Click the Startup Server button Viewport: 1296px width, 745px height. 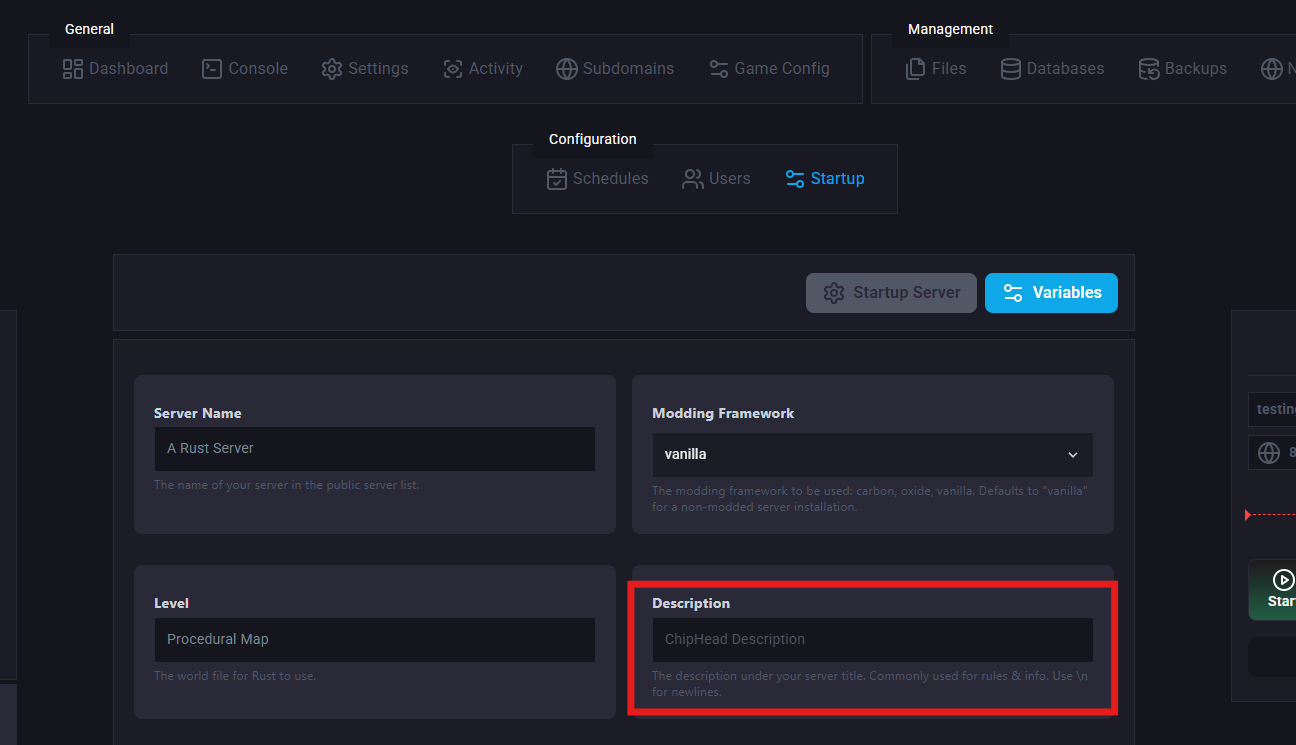pos(891,293)
